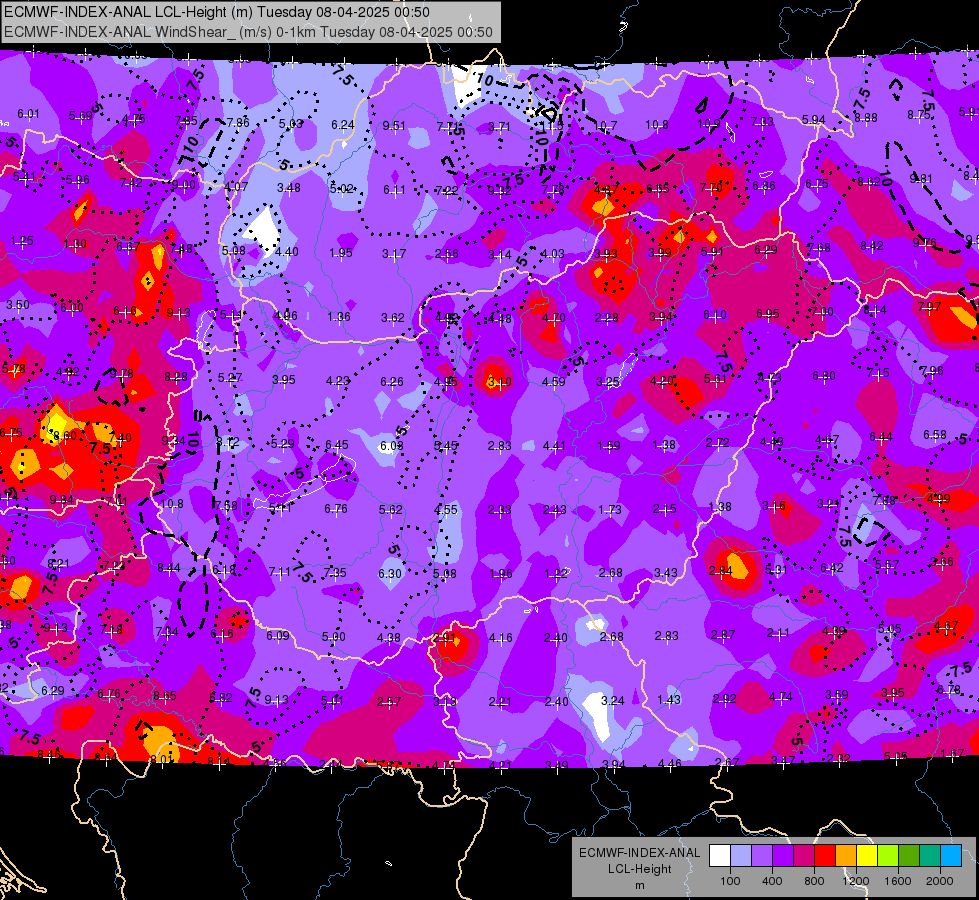979x900 pixels.
Task: Click the grid value '8.42'
Action: click(872, 245)
